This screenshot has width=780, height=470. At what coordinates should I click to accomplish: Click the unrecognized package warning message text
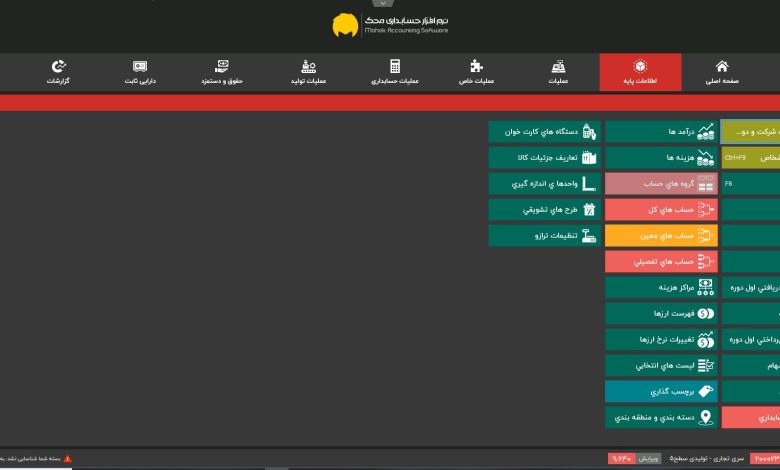(30, 459)
